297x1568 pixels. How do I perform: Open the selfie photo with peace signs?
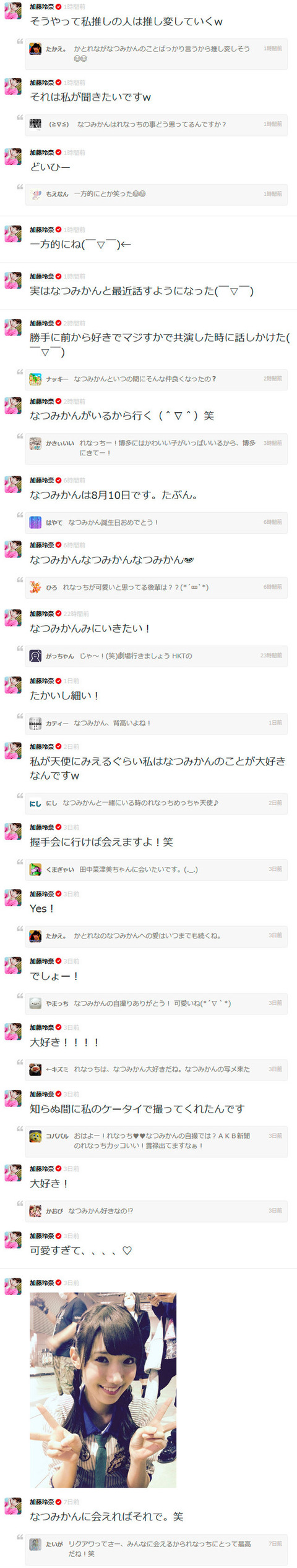click(x=103, y=1389)
